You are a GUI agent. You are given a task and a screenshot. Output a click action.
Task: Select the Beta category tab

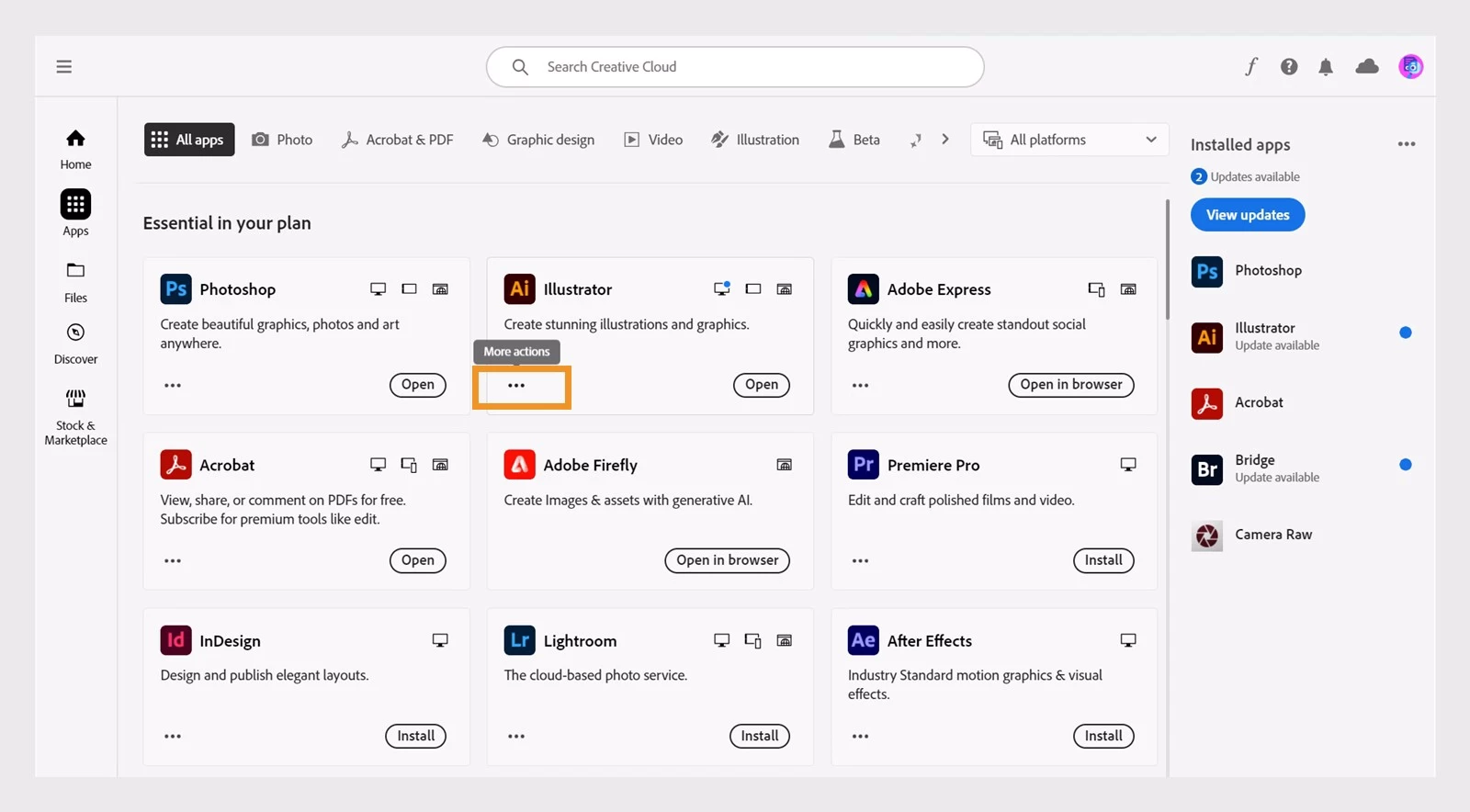pos(854,140)
